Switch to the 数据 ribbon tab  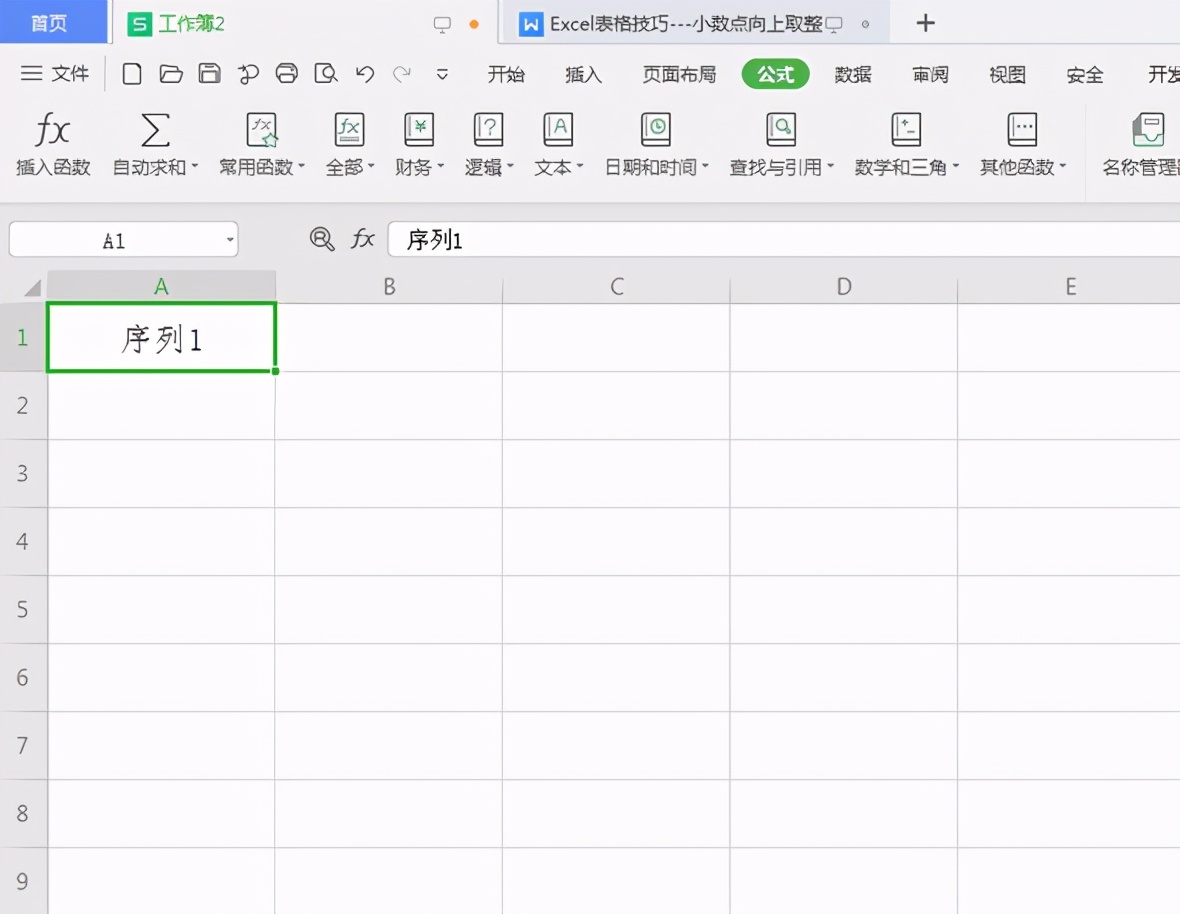[853, 74]
